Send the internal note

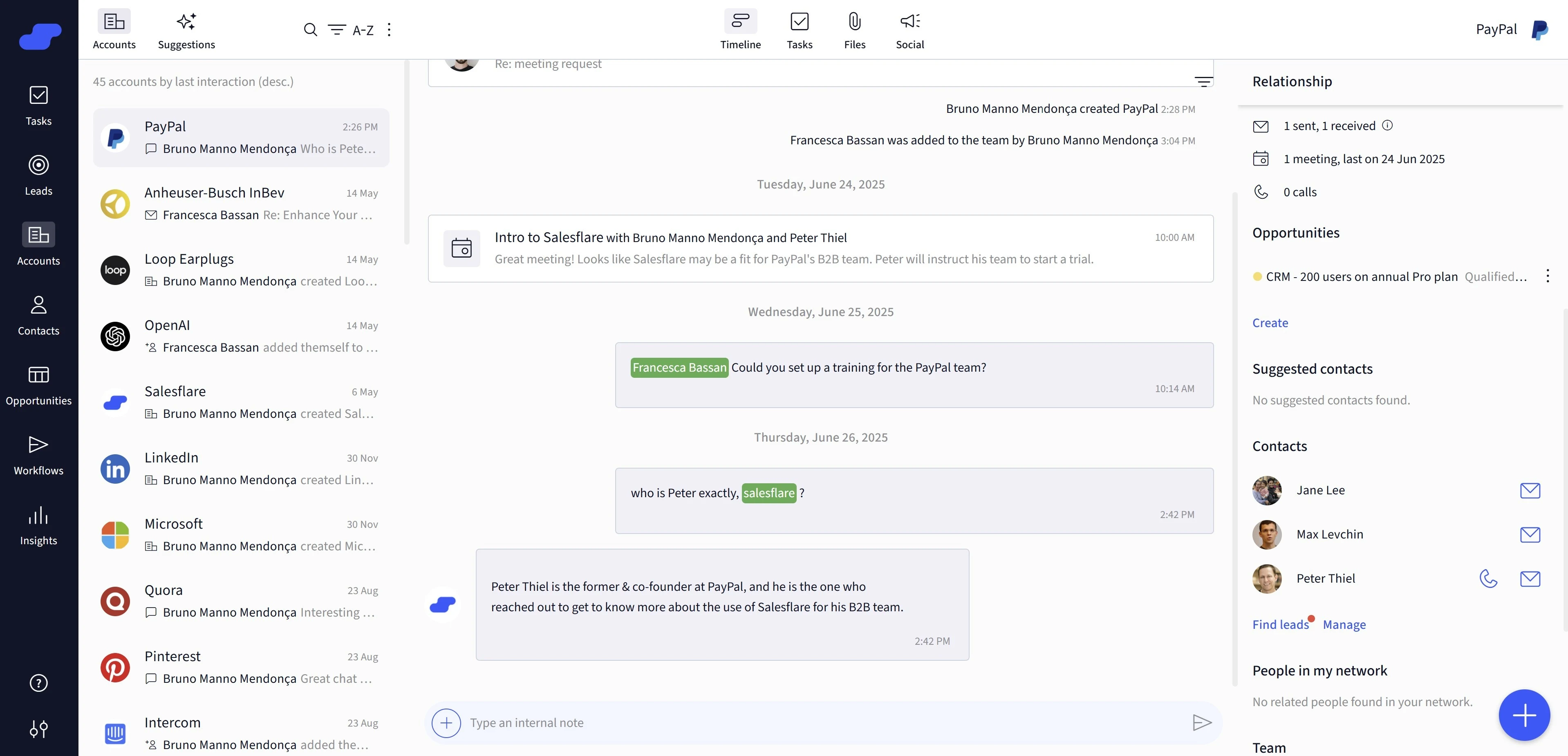click(x=1202, y=722)
